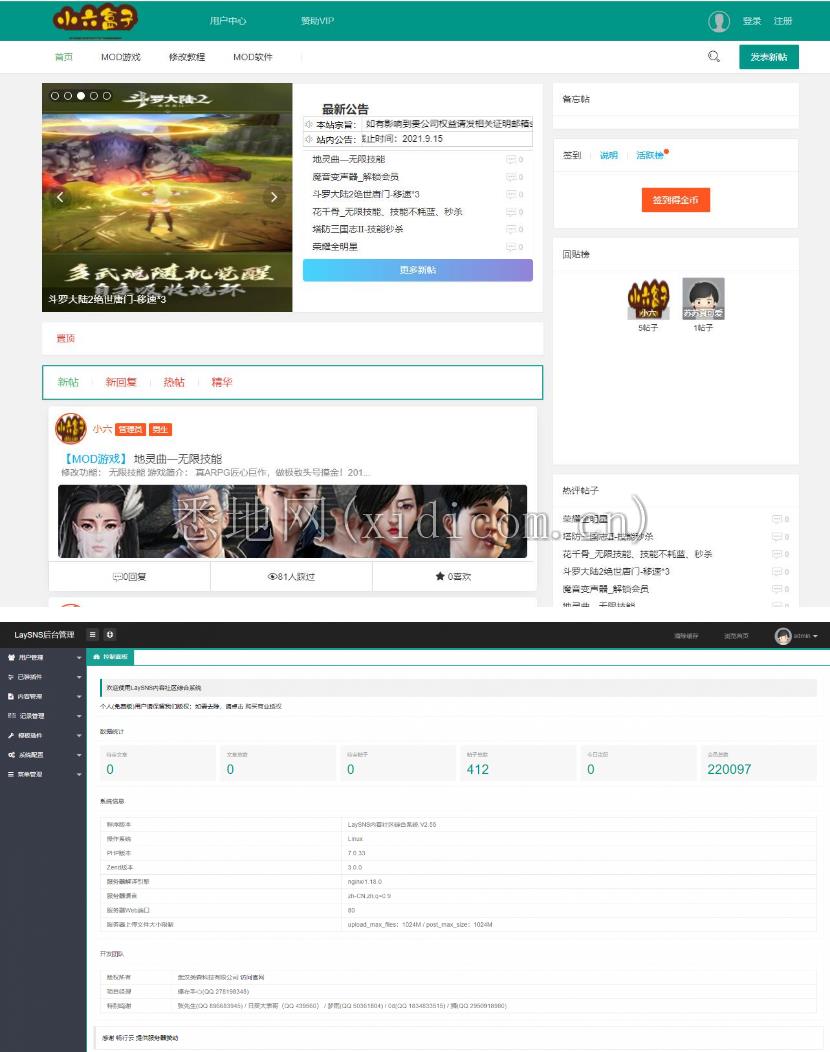The width and height of the screenshot is (830, 1052).
Task: Open 赞助VIP in top bar
Action: pos(317,21)
